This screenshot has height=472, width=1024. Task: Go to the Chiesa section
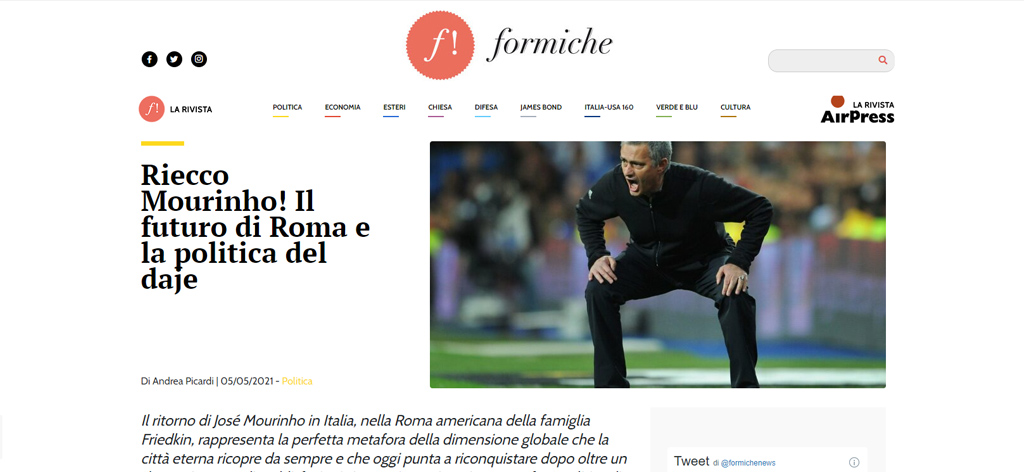pos(440,107)
